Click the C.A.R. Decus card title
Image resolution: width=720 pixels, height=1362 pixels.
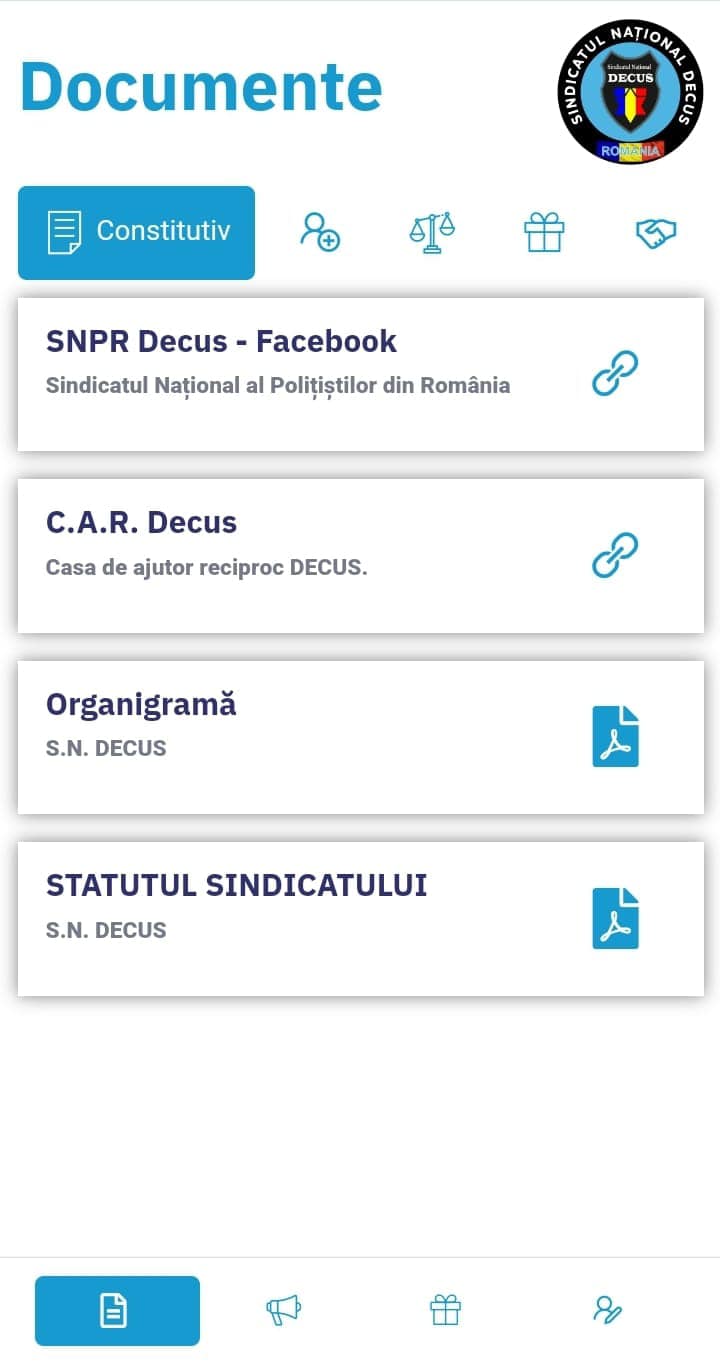141,522
